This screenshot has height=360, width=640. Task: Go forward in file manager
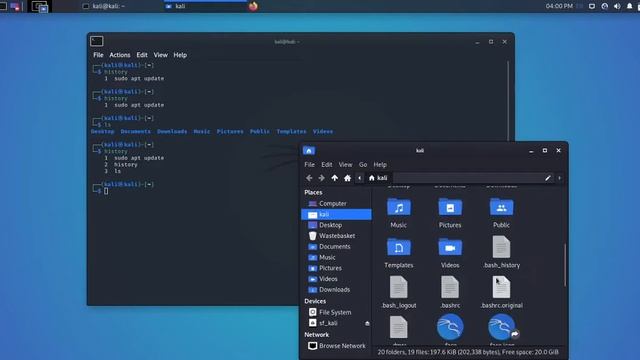click(322, 178)
